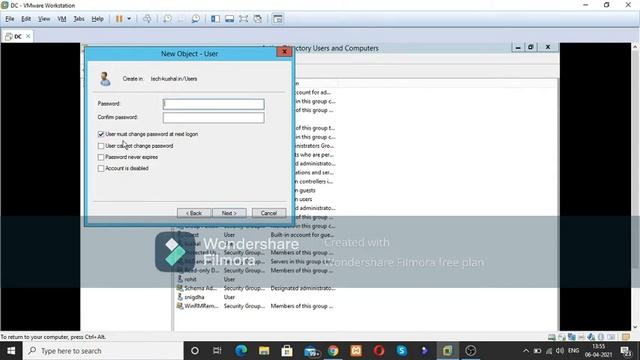Launch Opera browser from the taskbar
Screen dimensions: 640x360
379,351
